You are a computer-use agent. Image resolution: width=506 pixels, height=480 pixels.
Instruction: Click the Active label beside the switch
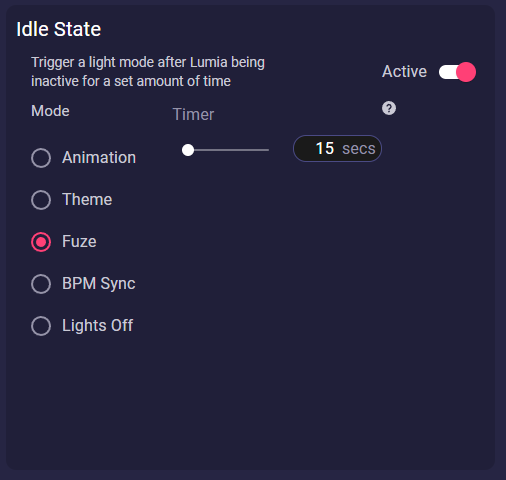[404, 71]
